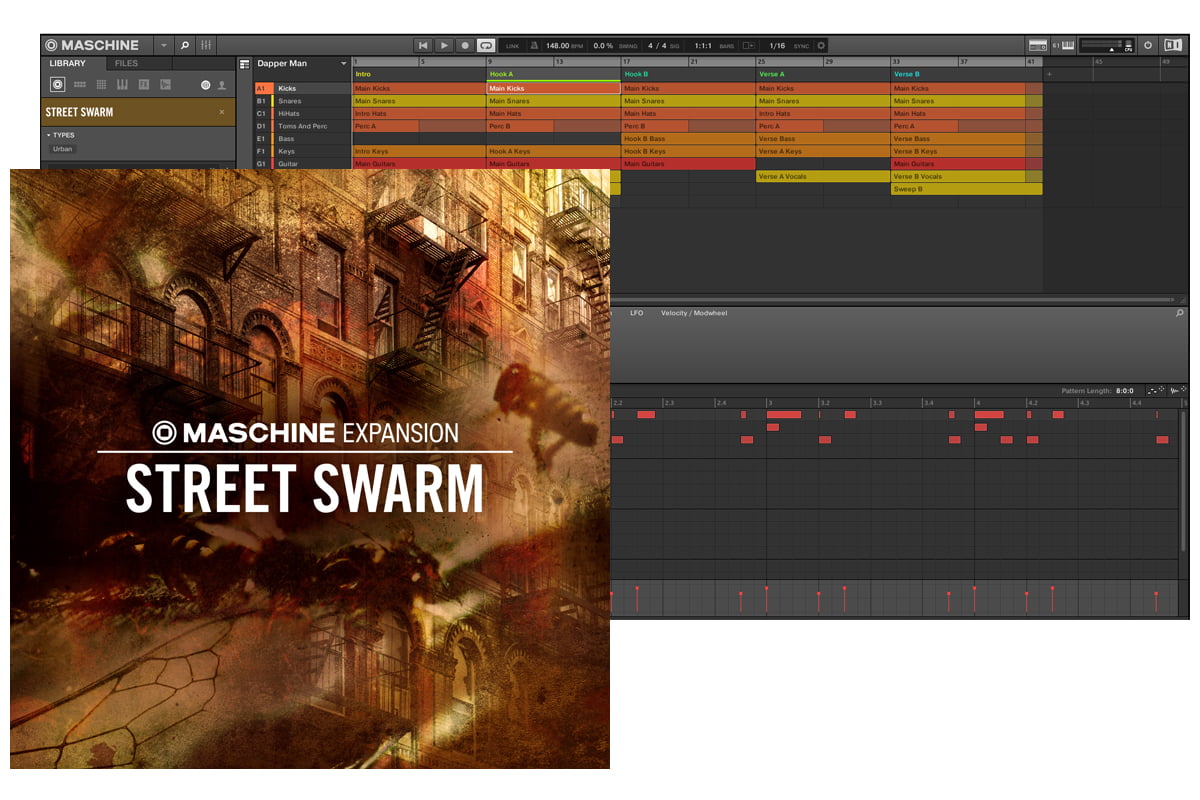Open the LFO modulation tab
The image size is (1200, 800).
pos(637,313)
